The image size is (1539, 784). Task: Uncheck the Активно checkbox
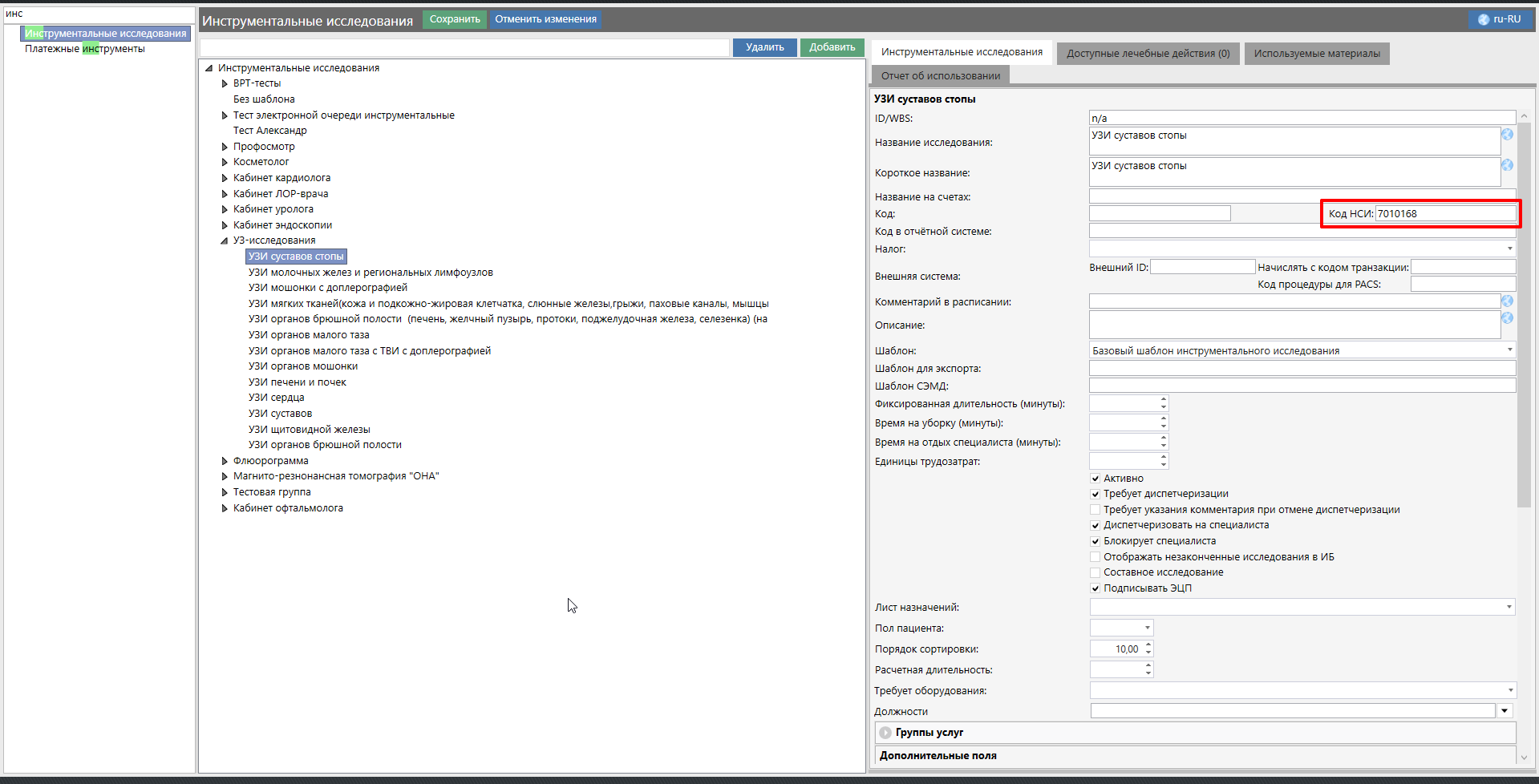(x=1096, y=479)
